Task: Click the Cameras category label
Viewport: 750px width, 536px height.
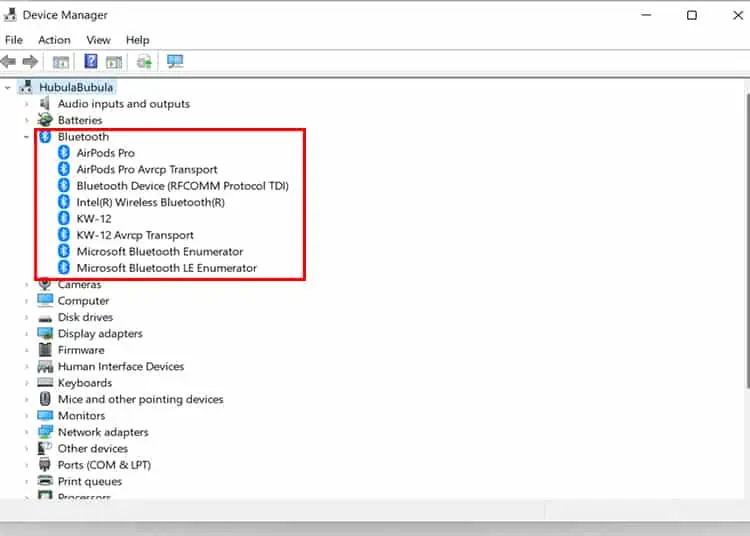Action: point(79,285)
